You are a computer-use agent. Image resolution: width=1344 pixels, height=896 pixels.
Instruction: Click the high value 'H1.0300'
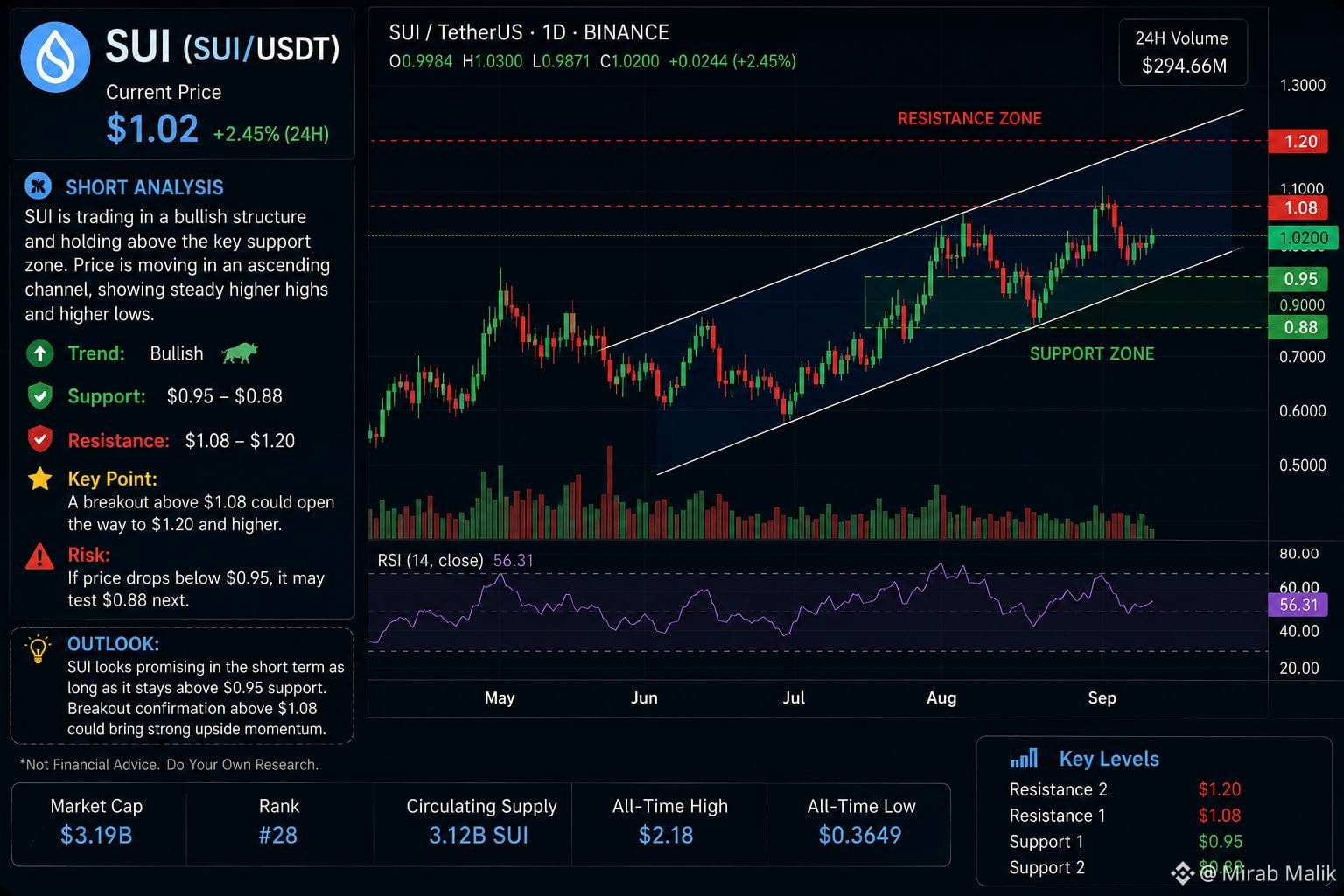click(493, 61)
